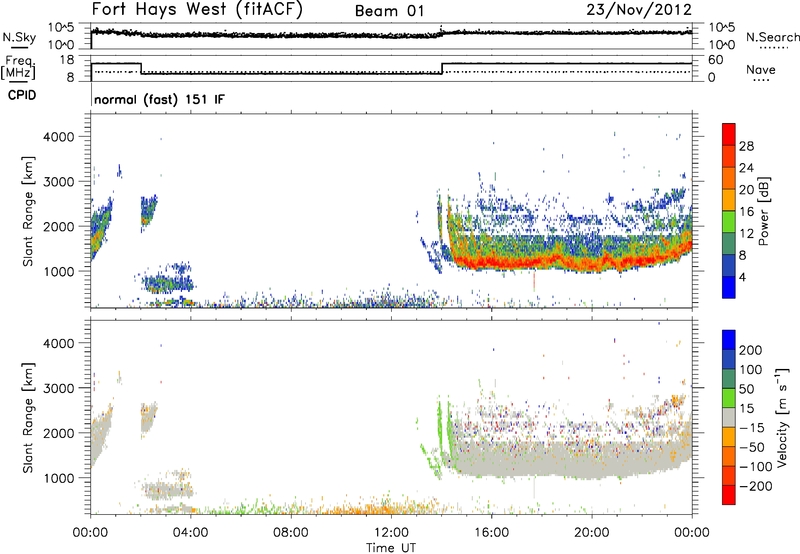This screenshot has height=554, width=800.
Task: Click the 60 tick on Nave axis
Action: 716,60
